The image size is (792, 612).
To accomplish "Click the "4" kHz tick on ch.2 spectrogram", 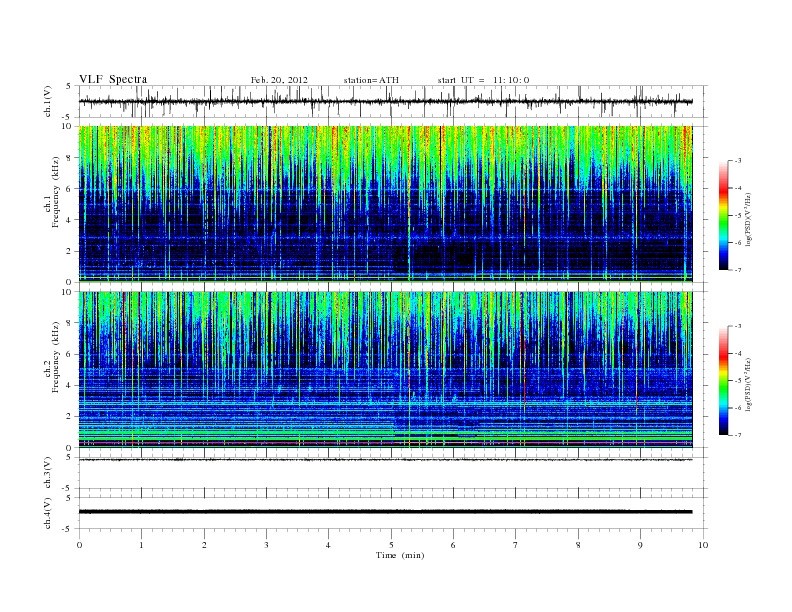I will pyautogui.click(x=69, y=385).
